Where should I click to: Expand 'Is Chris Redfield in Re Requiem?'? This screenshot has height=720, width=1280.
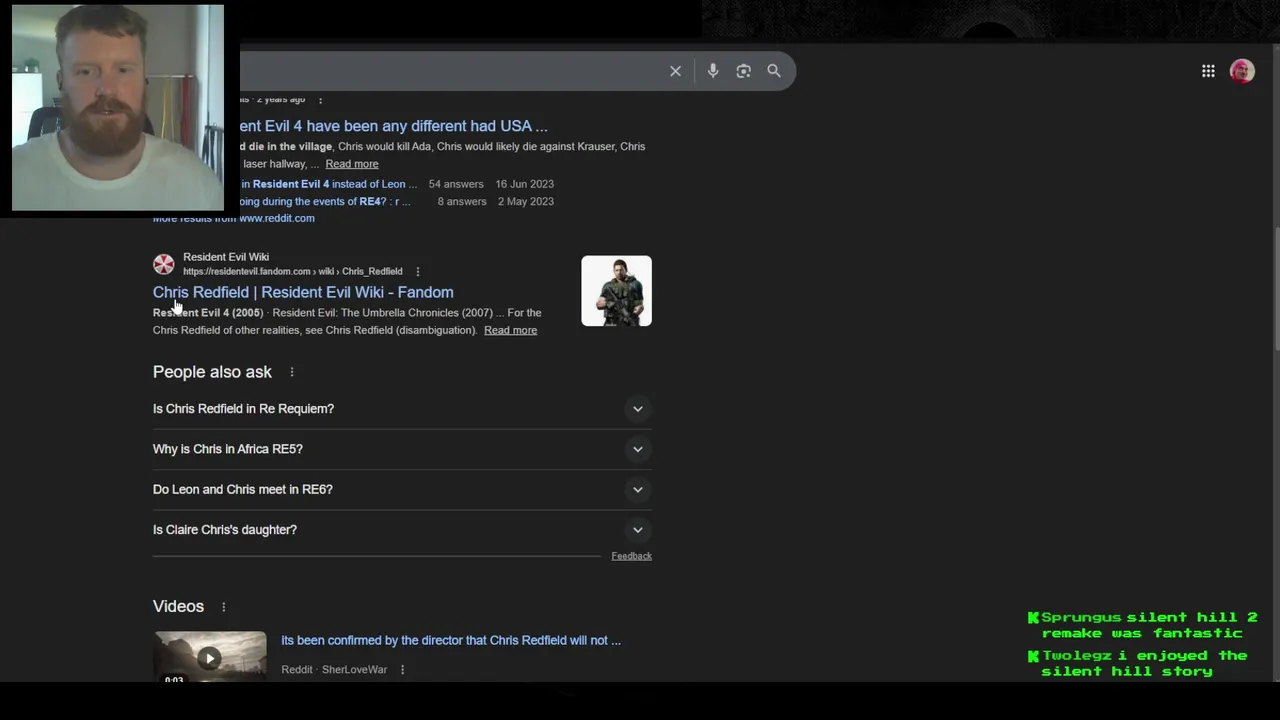click(402, 409)
